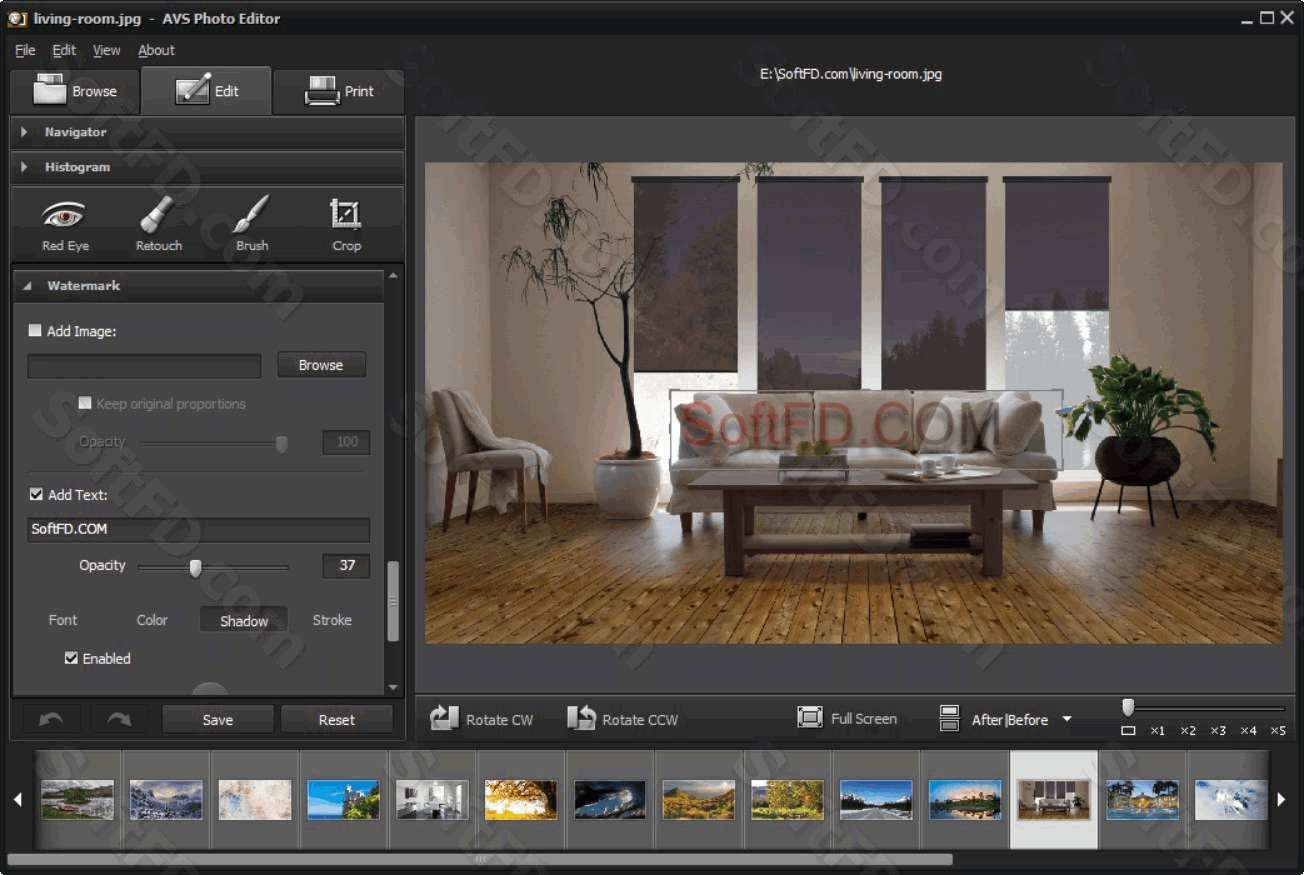Image resolution: width=1304 pixels, height=875 pixels.
Task: Adjust the text Opacity slider handle
Action: tap(195, 568)
